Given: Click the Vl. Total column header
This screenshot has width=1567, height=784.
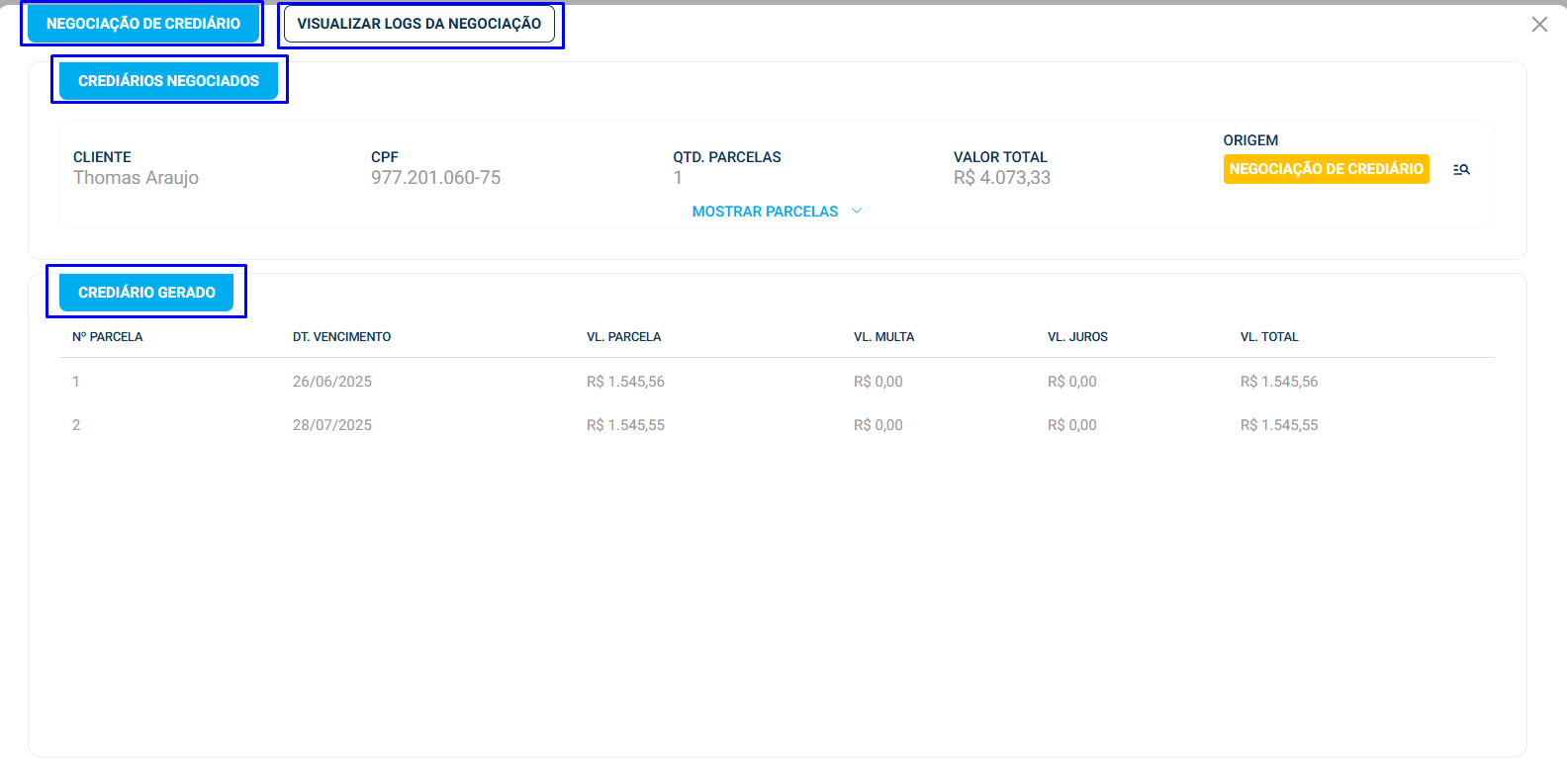Looking at the screenshot, I should click(x=1269, y=337).
